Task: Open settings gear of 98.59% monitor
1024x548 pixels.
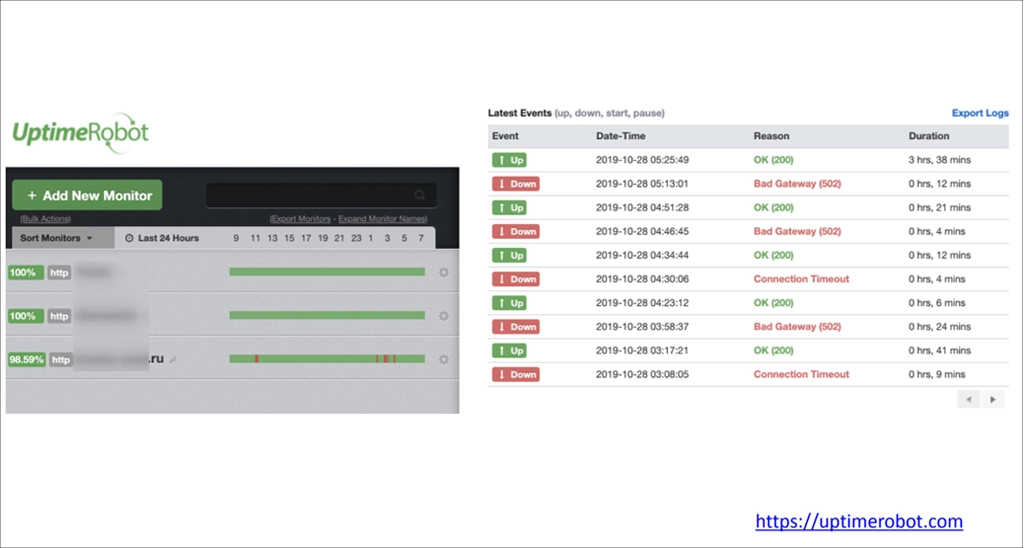Action: click(443, 359)
